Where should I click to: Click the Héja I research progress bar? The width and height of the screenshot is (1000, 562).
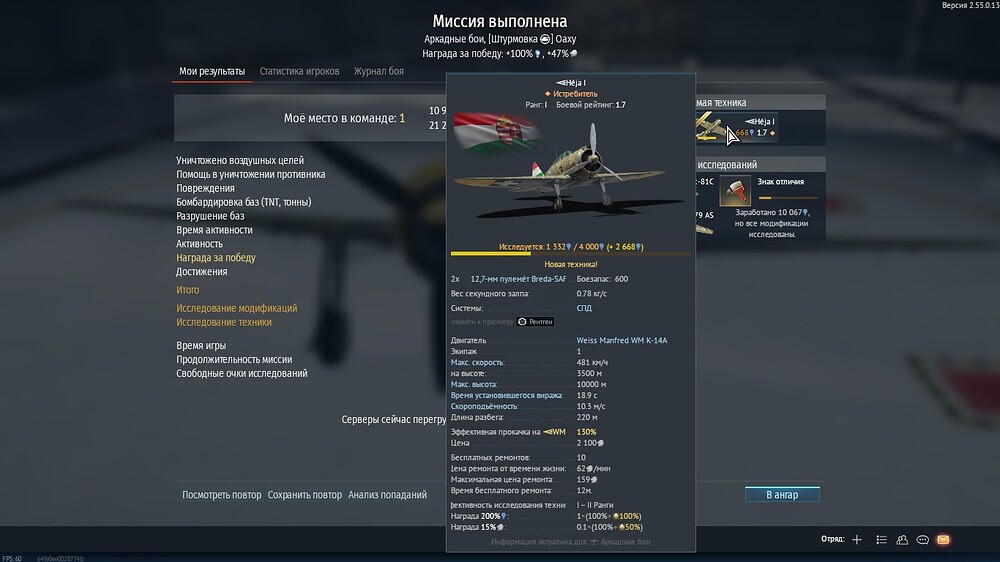[x=571, y=253]
